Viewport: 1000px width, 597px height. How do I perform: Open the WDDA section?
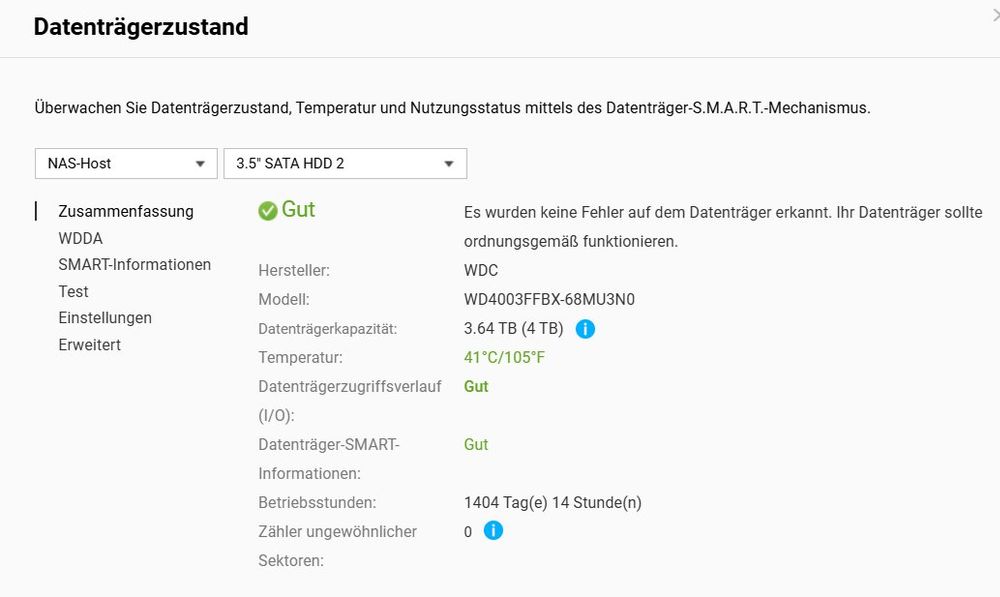coord(80,239)
